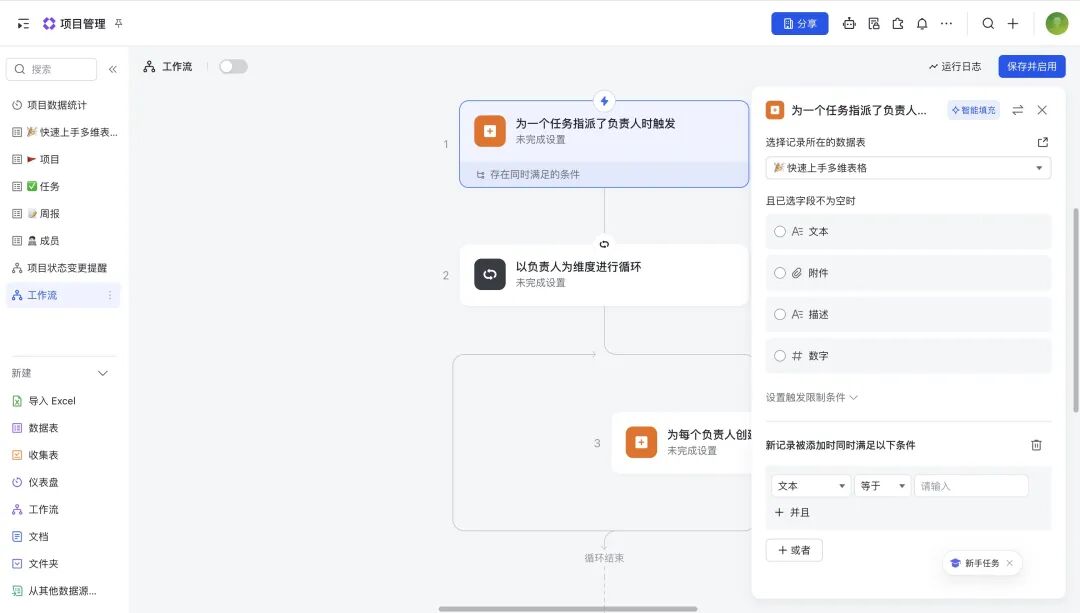Click the swap arrows icon in settings panel
Viewport: 1080px width, 613px height.
coord(1017,110)
